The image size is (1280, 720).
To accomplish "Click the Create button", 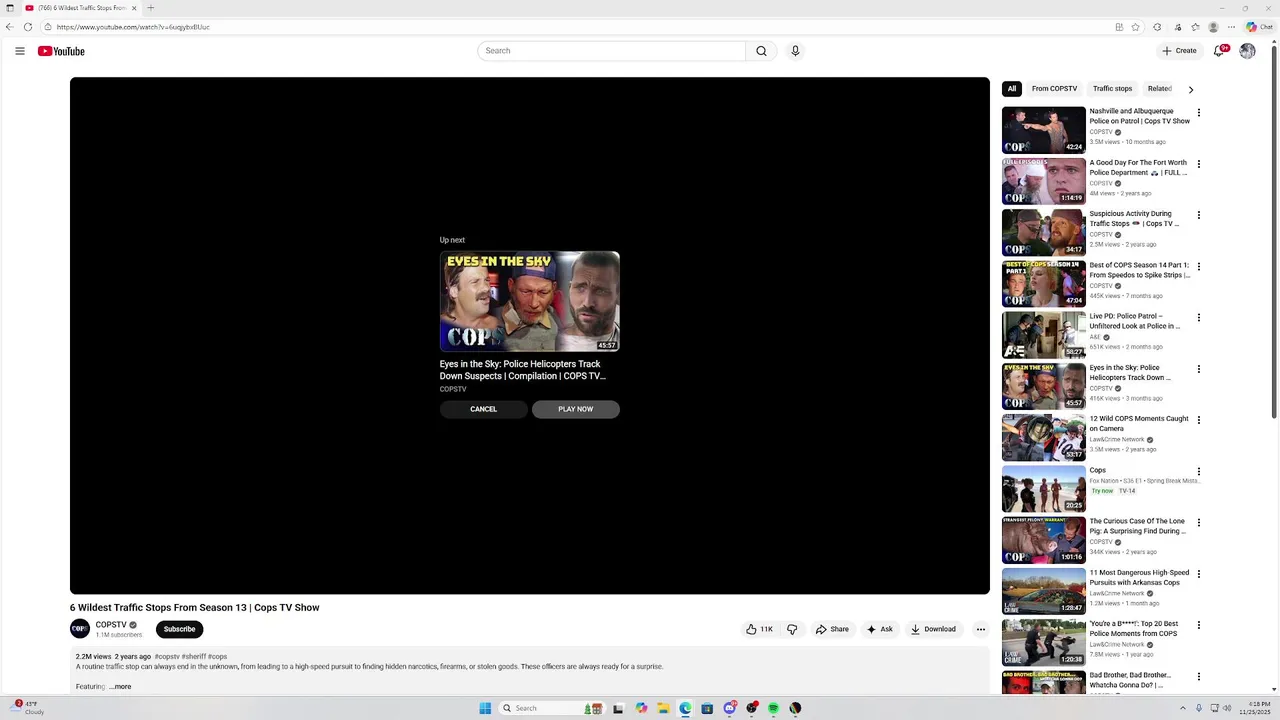I will pyautogui.click(x=1179, y=51).
